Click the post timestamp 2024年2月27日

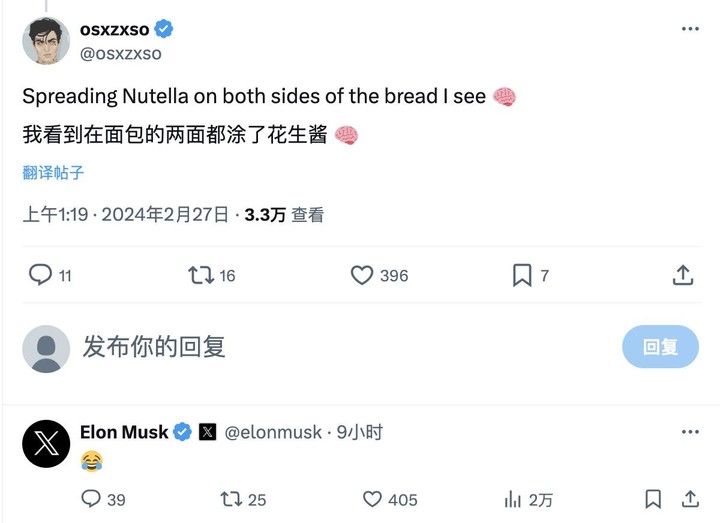(165, 214)
